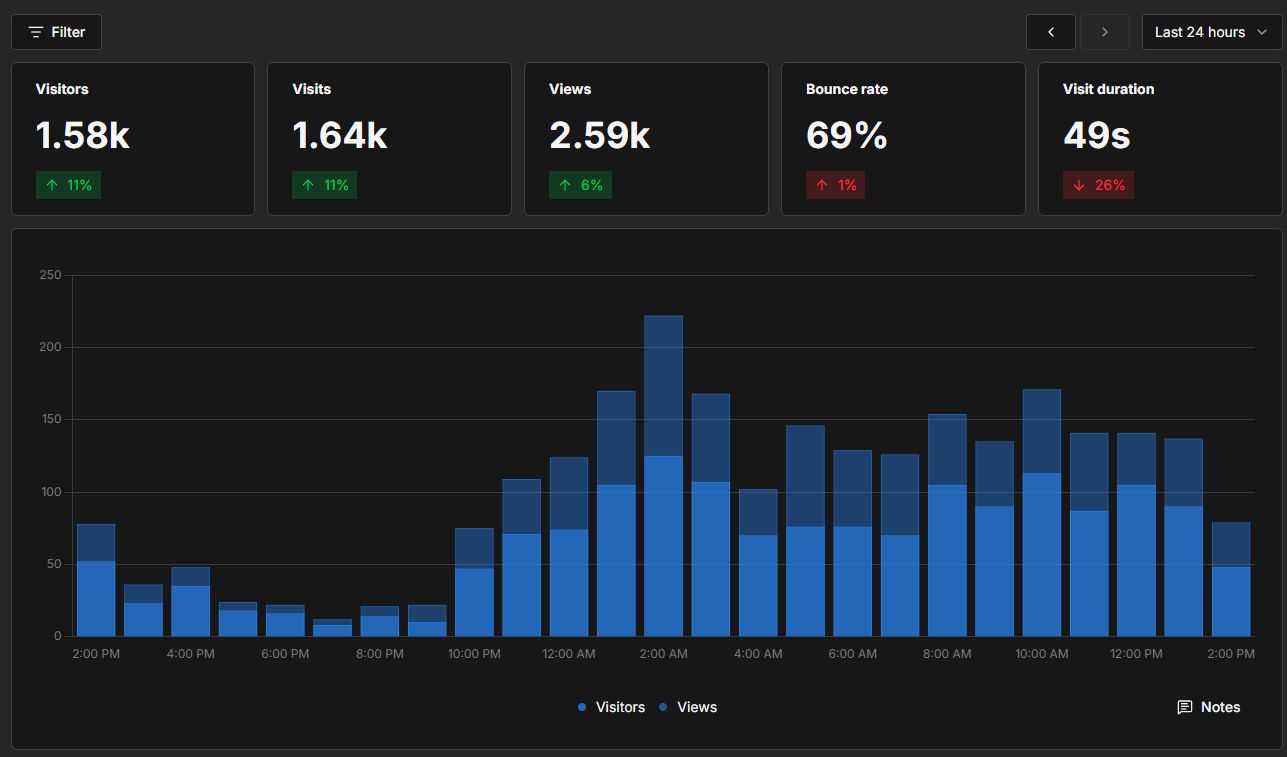1287x757 pixels.
Task: Advance to the next time period
Action: point(1105,32)
